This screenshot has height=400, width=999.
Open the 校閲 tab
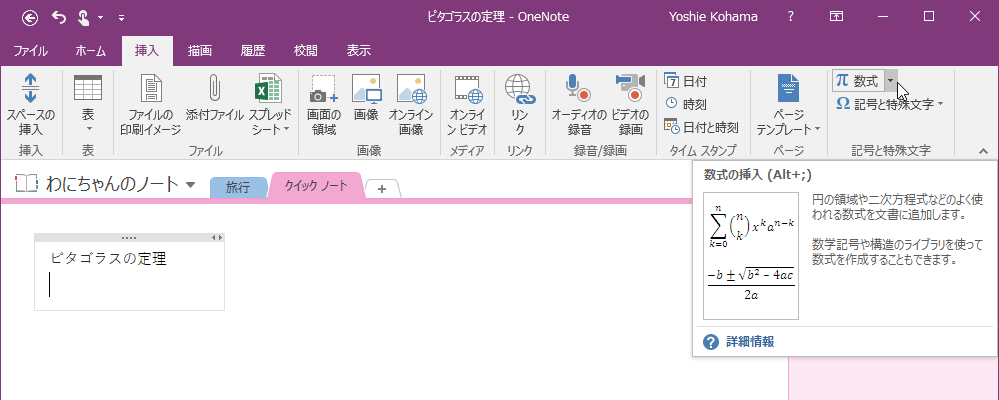305,51
